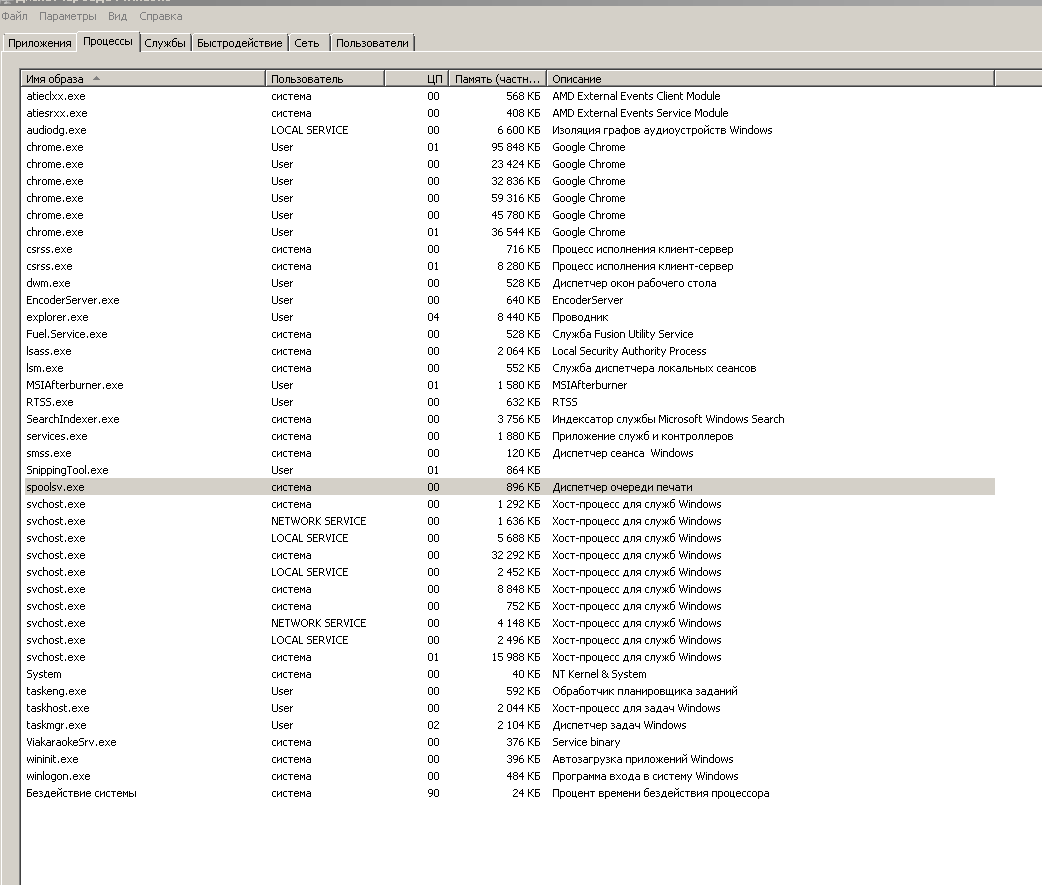Select the taskmgr.exe process row

click(x=510, y=726)
